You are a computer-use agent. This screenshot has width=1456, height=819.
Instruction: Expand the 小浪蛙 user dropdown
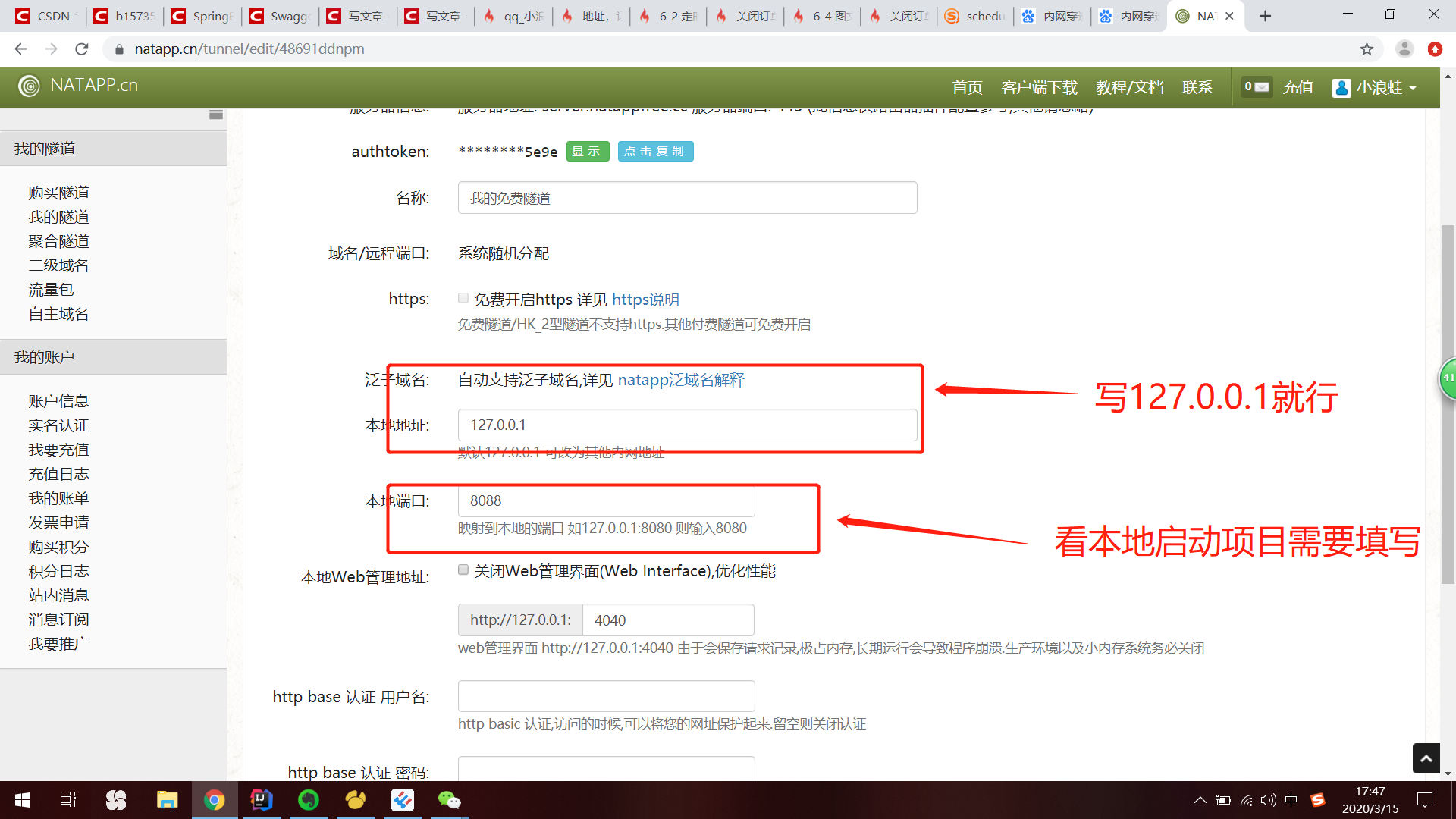pyautogui.click(x=1386, y=87)
